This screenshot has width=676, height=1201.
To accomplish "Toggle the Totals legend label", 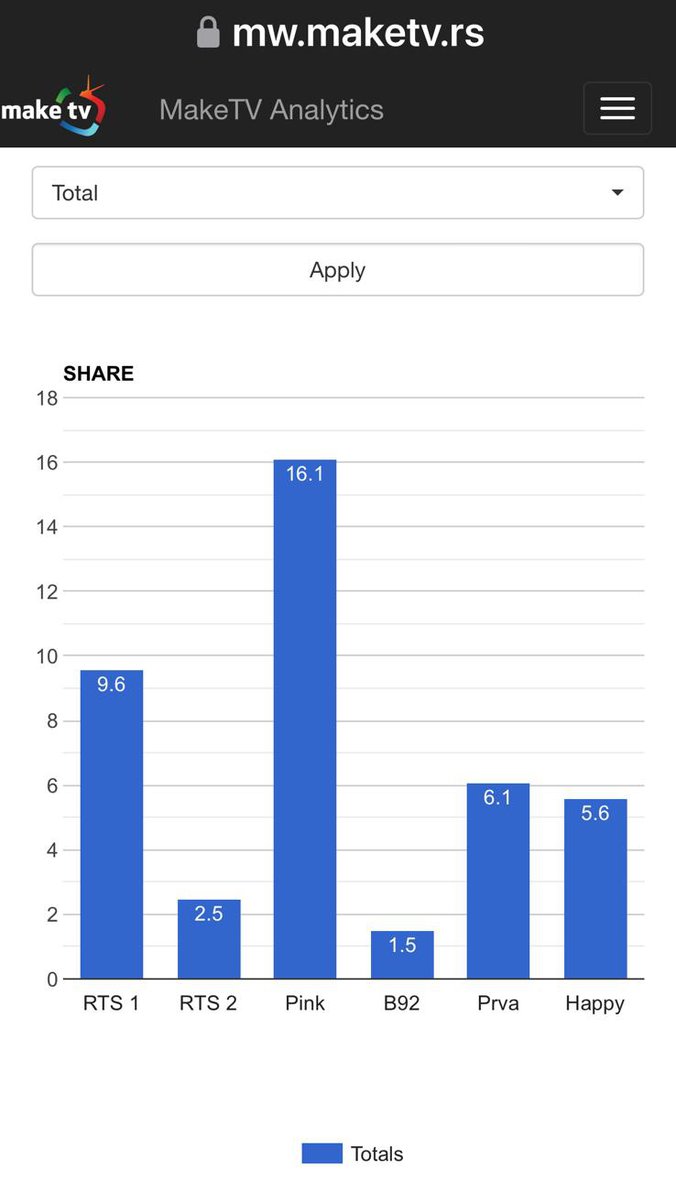I will point(377,1154).
